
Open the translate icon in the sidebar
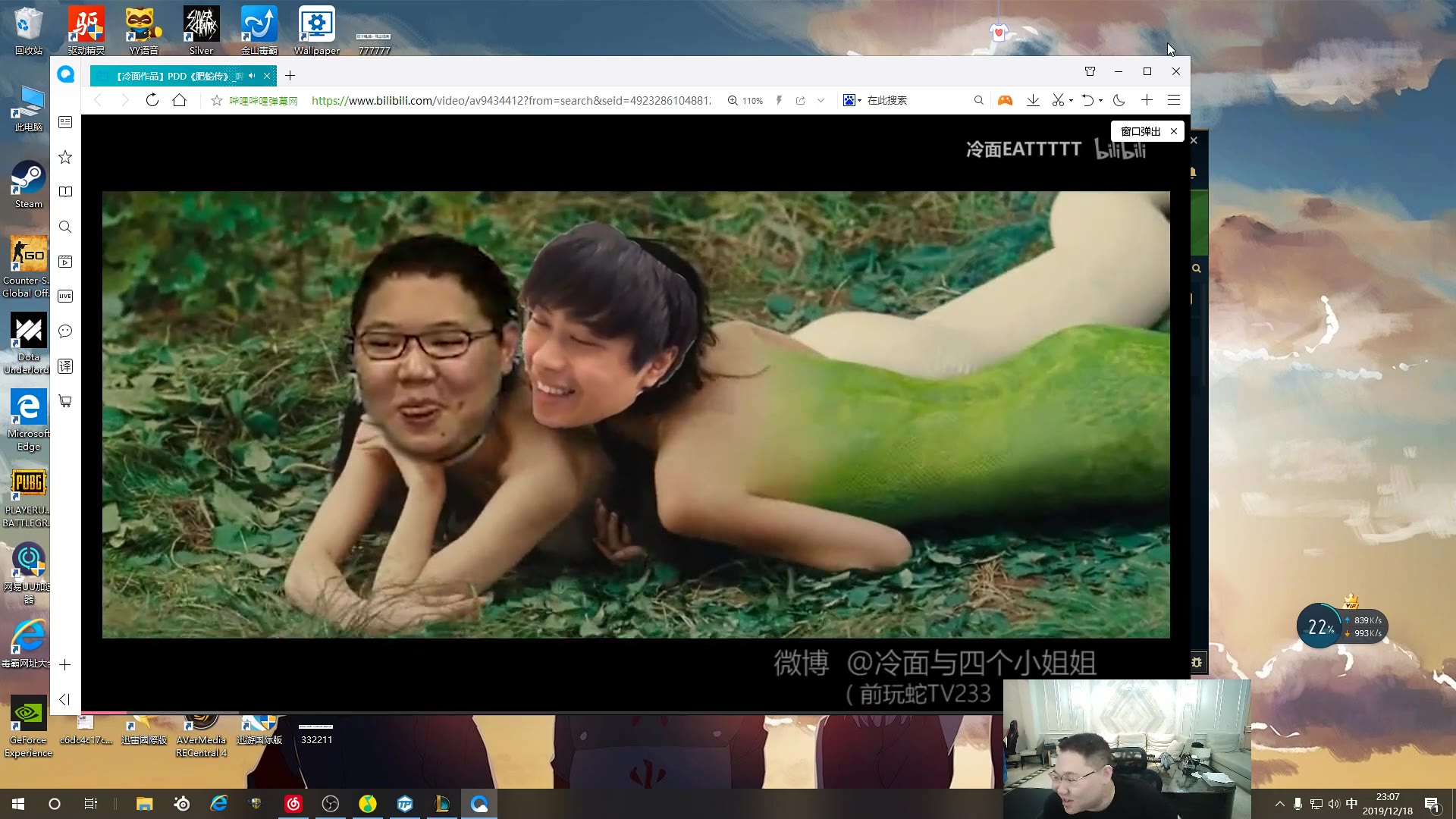point(65,366)
